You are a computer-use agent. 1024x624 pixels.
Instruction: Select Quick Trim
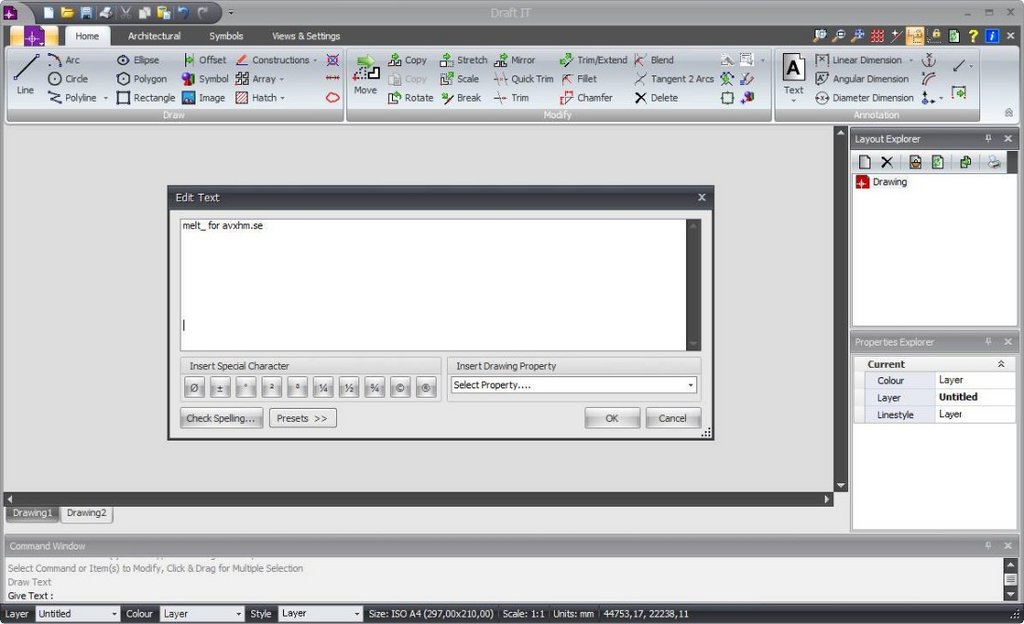click(524, 79)
